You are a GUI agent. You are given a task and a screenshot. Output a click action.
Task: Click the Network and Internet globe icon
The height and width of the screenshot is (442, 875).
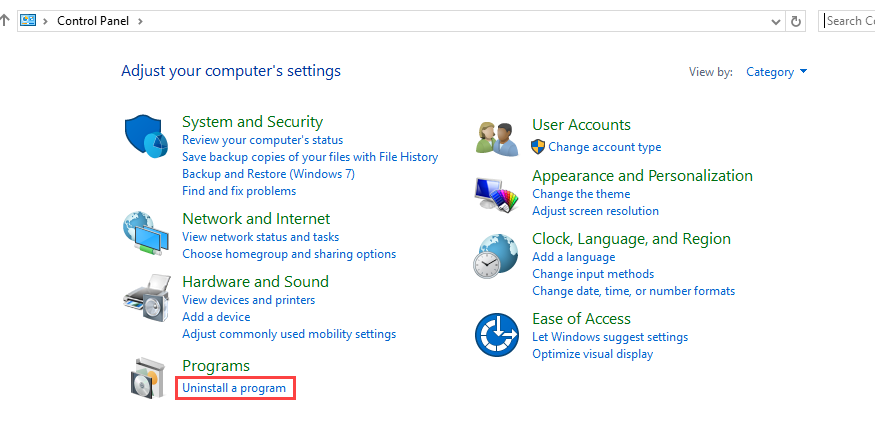[146, 233]
